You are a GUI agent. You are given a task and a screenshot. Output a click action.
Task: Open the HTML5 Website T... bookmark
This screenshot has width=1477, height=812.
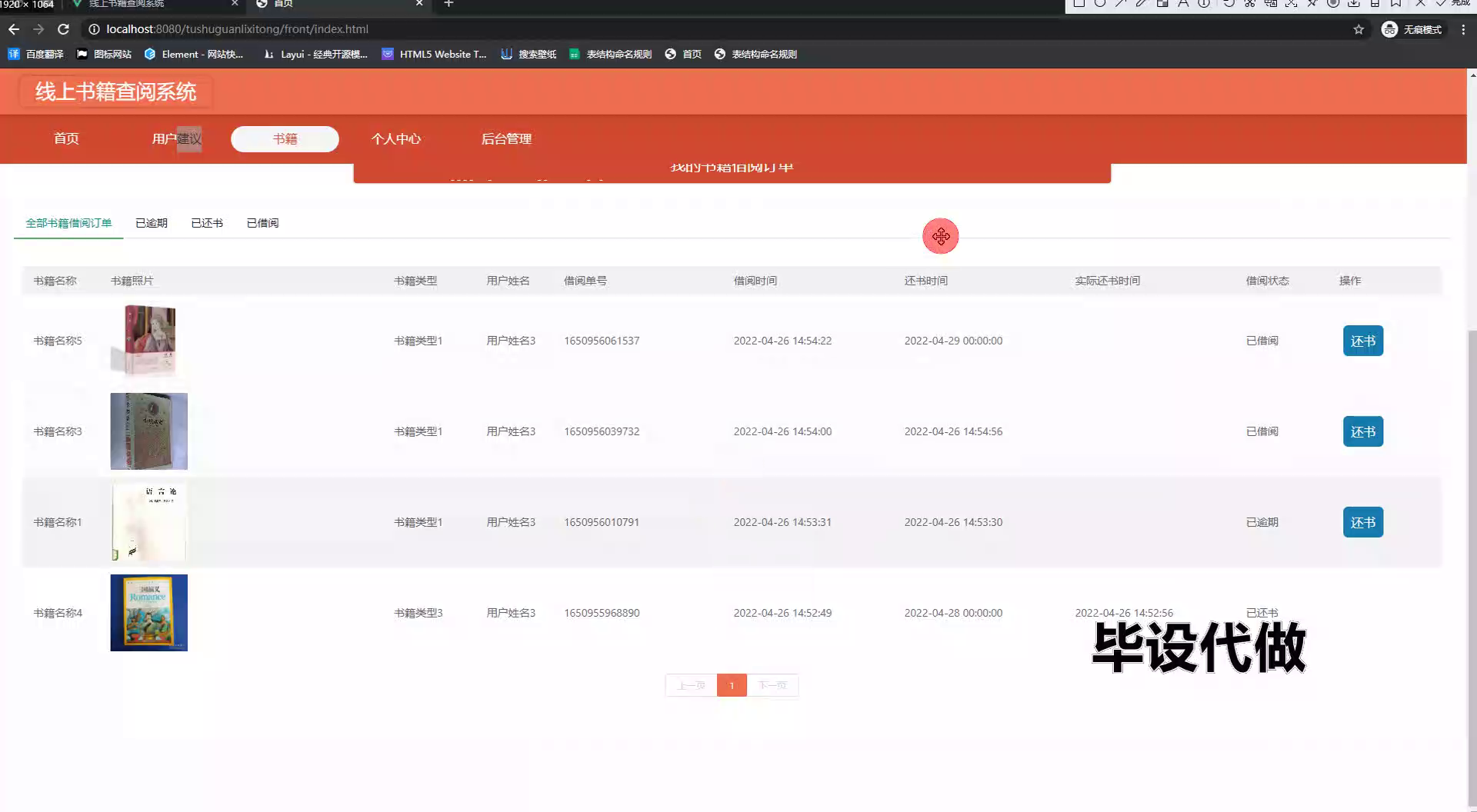pos(434,54)
